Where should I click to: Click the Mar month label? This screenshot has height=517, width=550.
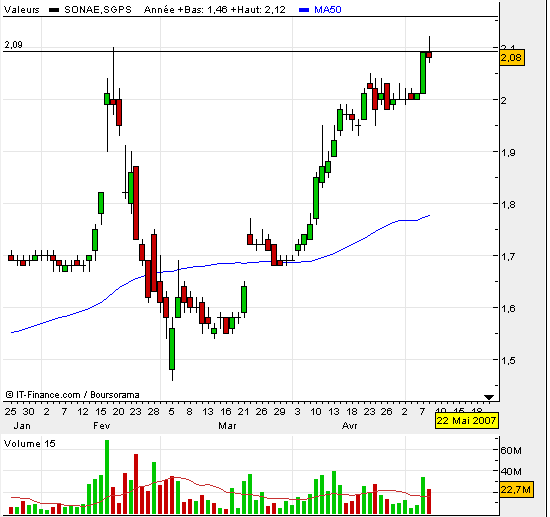(x=227, y=426)
